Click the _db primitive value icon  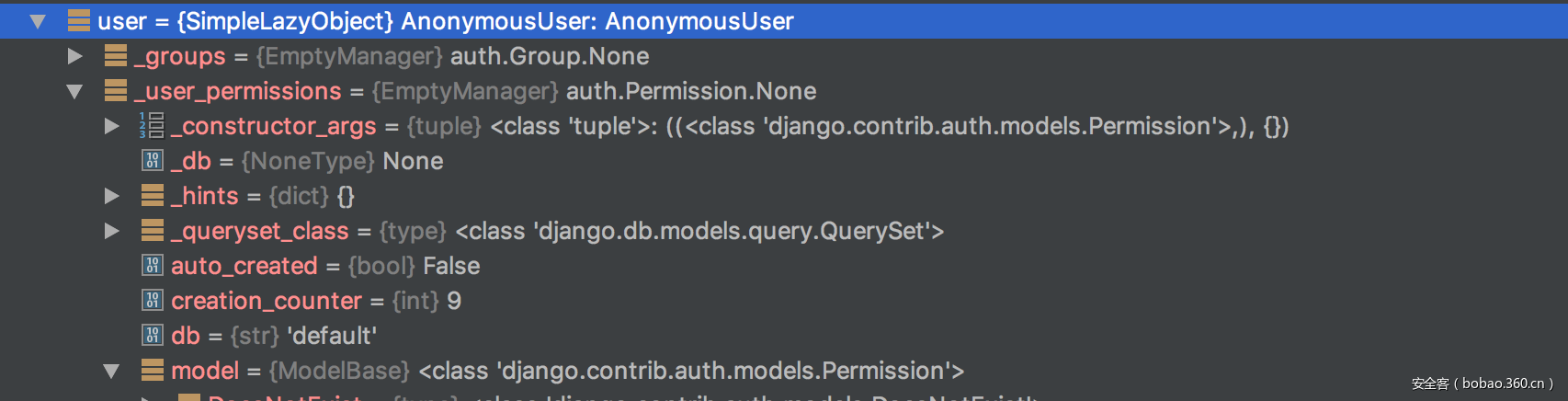[153, 161]
